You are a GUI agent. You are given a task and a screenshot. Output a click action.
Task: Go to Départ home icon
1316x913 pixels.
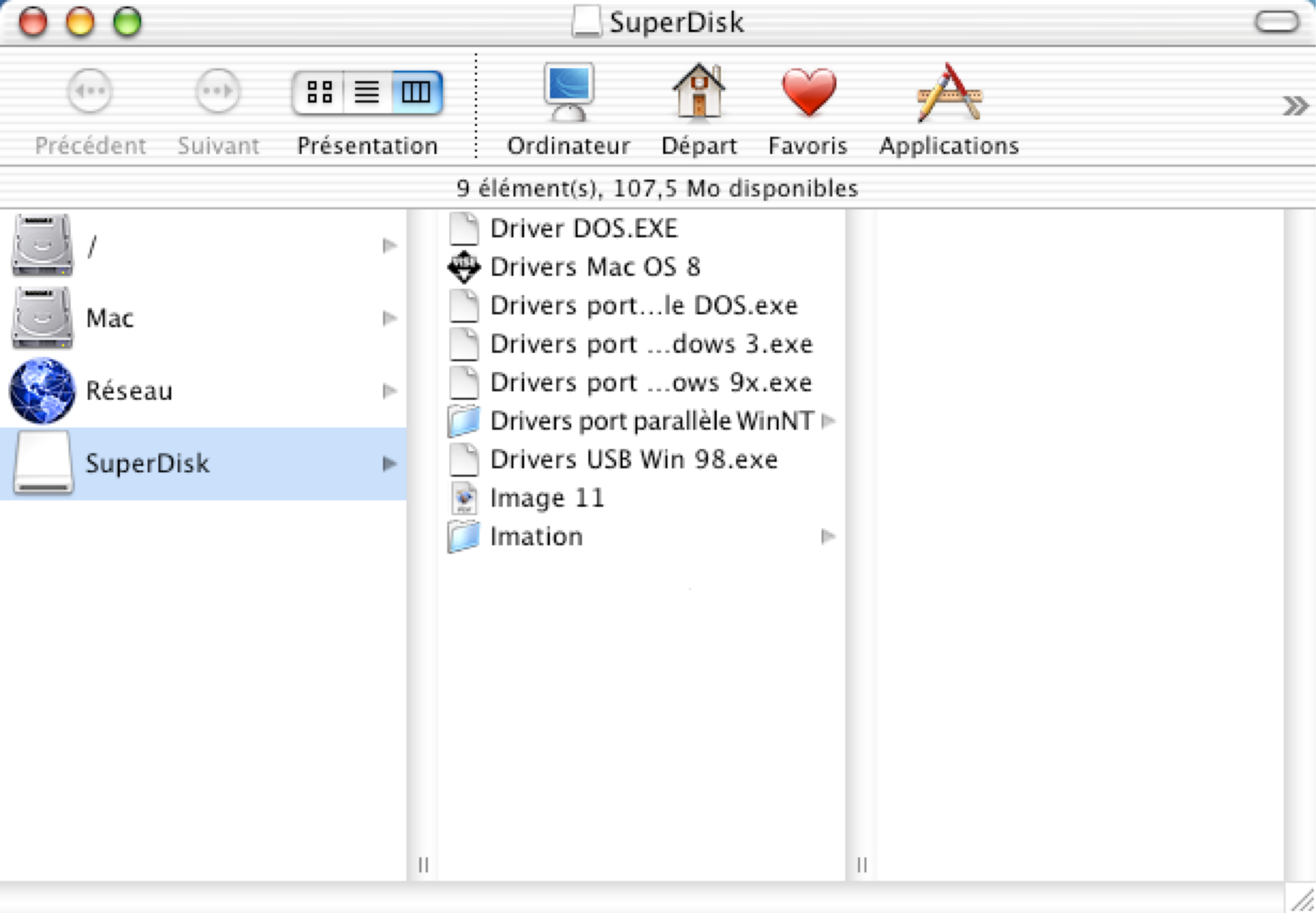click(699, 90)
